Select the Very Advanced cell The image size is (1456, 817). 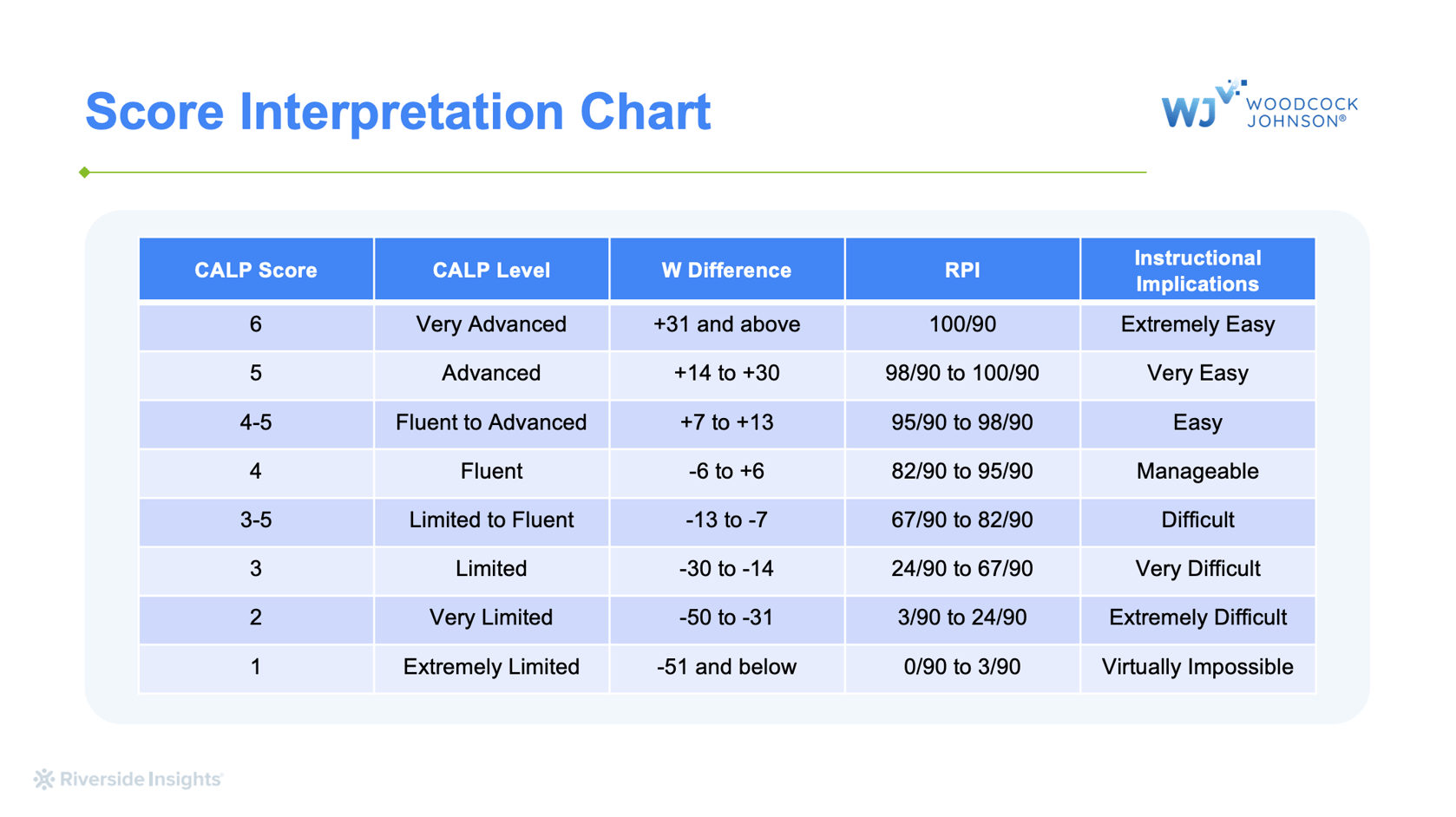(x=491, y=324)
